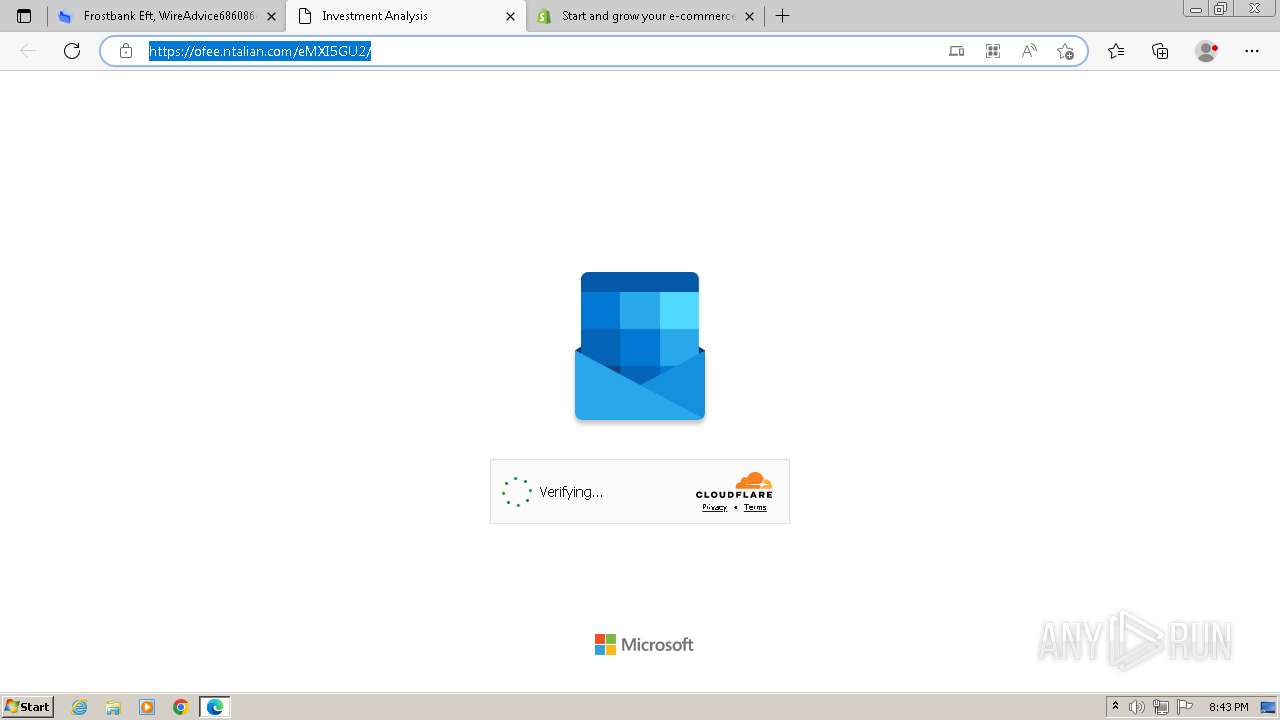Image resolution: width=1280 pixels, height=720 pixels.
Task: Switch to the Start and grow your e-commerce tab
Action: click(x=644, y=16)
